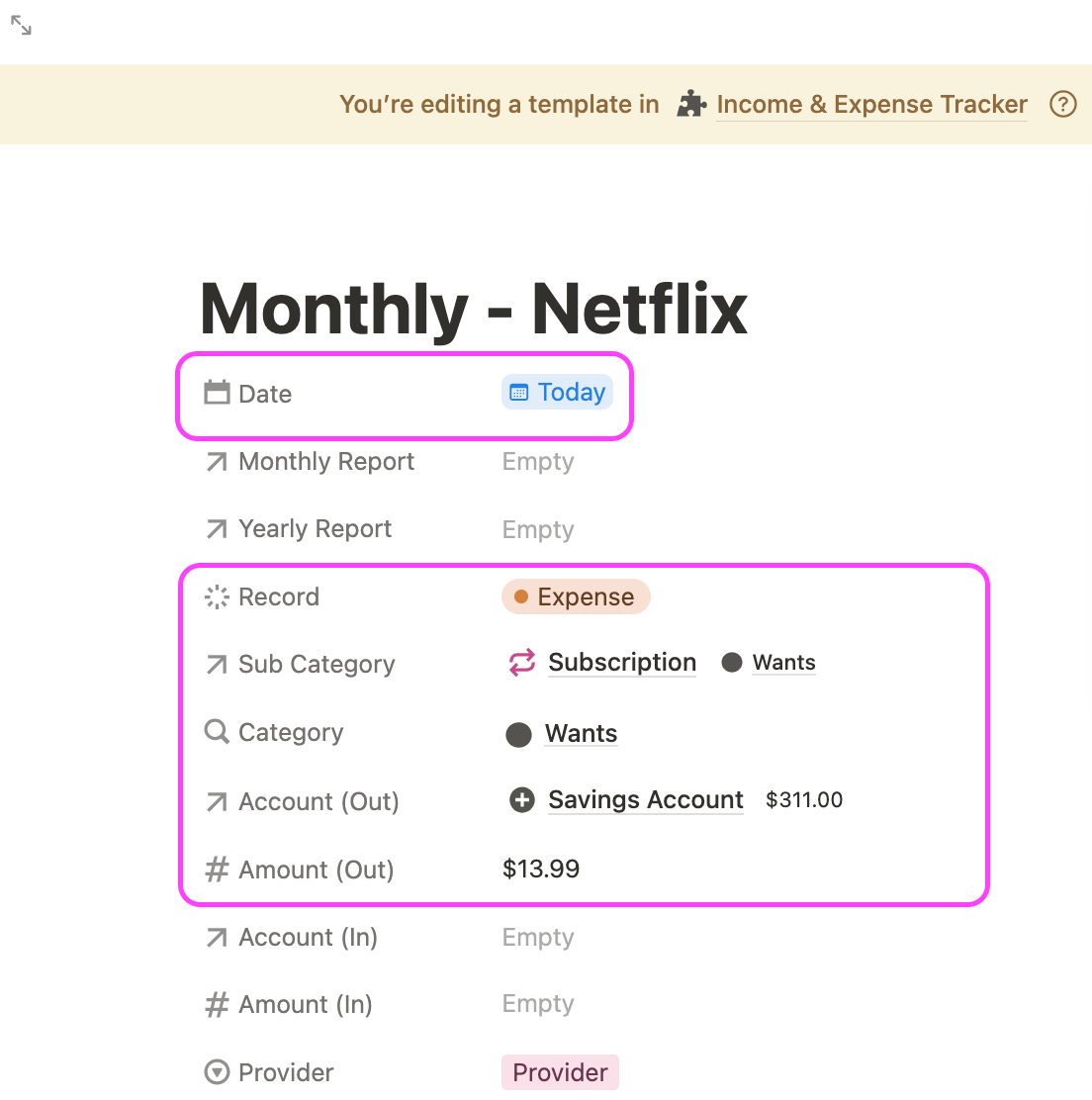
Task: Open the Account (In) property label
Action: tap(308, 937)
